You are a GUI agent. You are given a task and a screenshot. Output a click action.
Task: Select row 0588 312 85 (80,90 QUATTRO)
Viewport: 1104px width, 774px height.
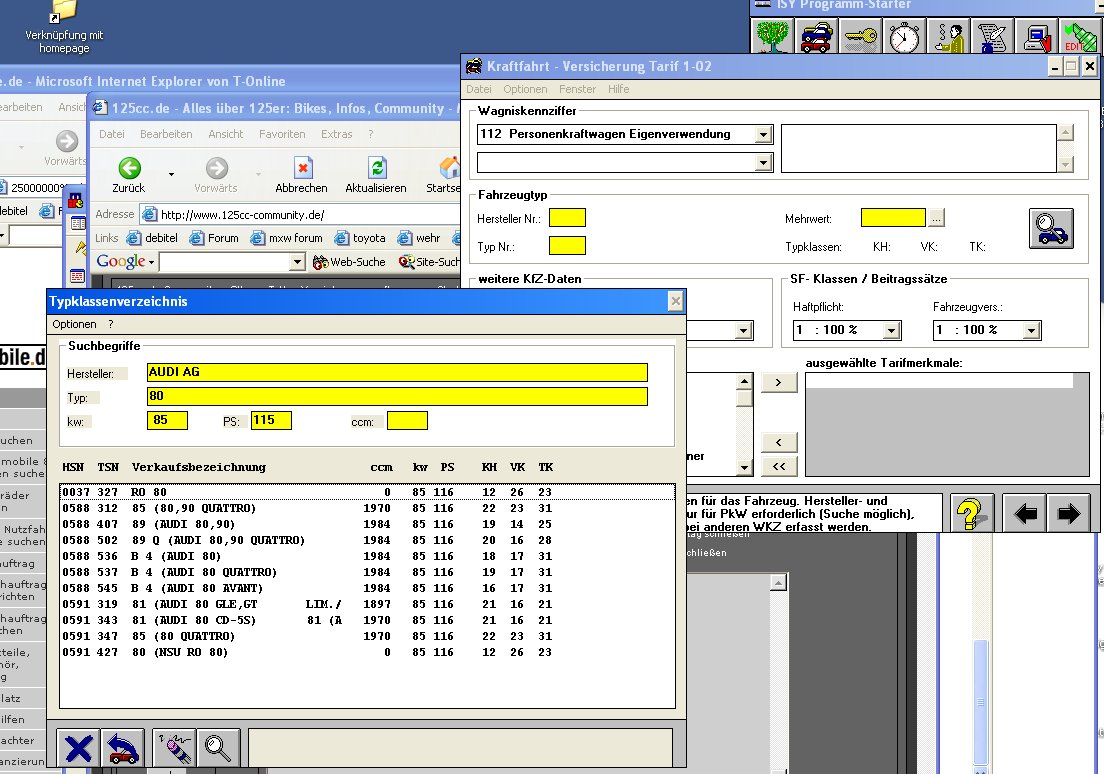coord(368,508)
